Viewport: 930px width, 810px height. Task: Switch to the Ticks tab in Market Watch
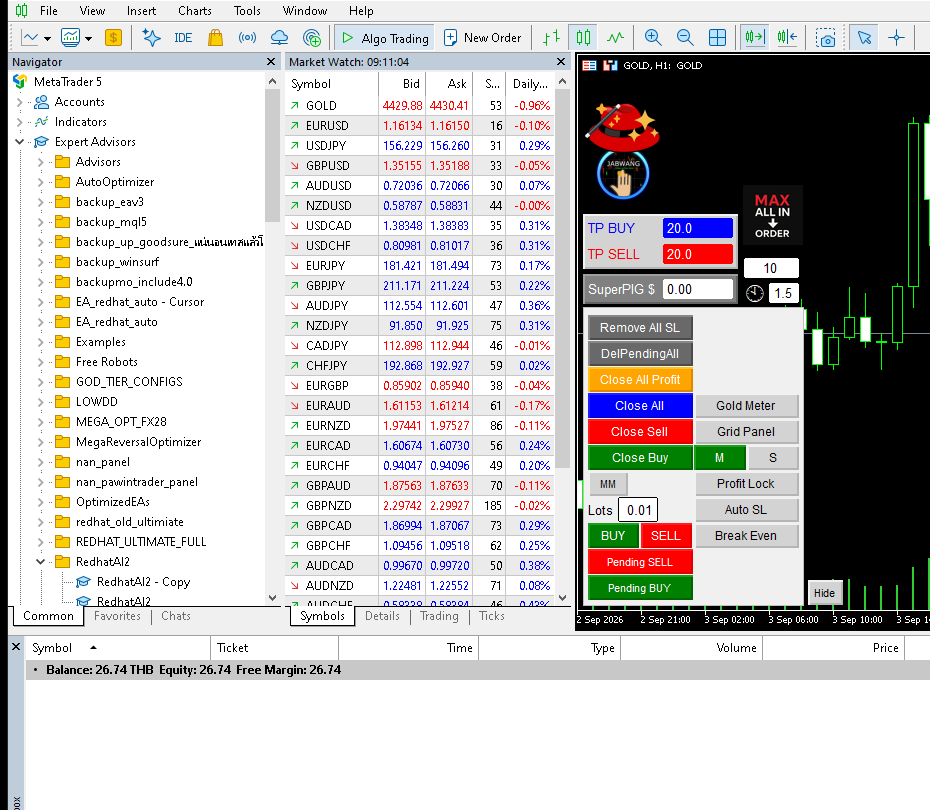(x=492, y=616)
